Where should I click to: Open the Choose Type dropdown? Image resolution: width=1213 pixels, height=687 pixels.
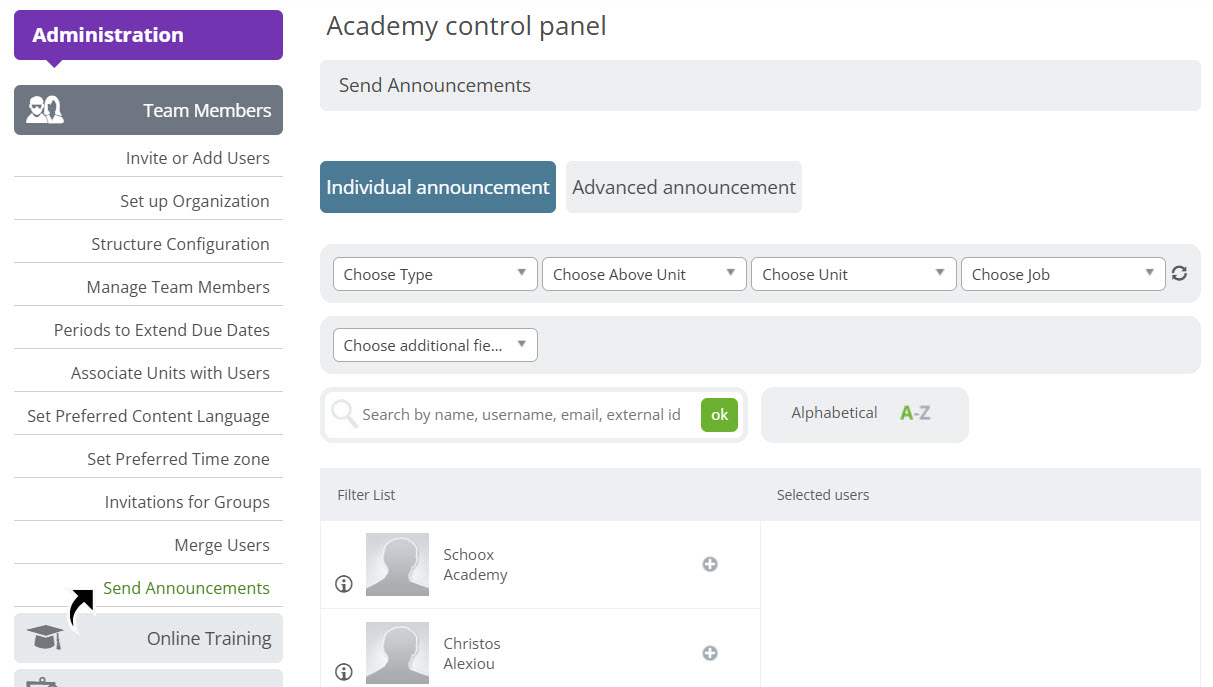[435, 274]
